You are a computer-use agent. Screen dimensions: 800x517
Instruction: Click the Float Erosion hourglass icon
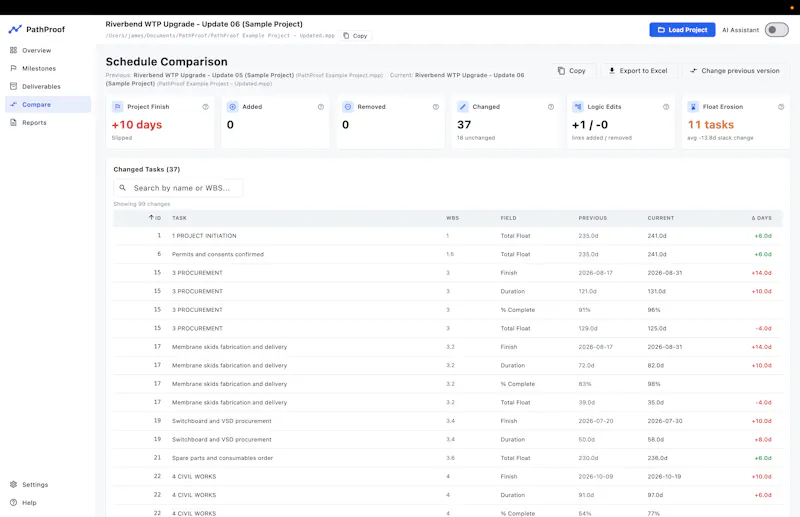tap(693, 107)
